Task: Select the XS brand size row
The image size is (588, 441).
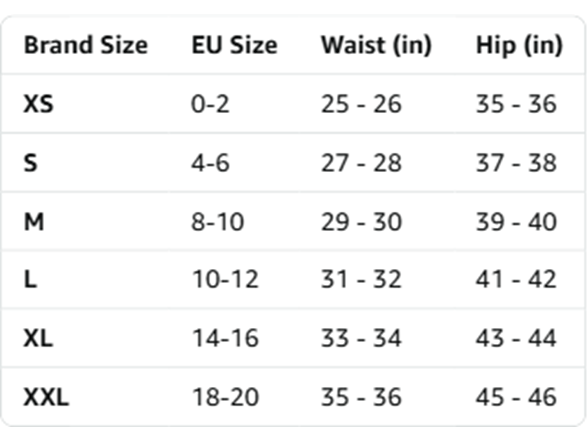Action: coord(293,104)
